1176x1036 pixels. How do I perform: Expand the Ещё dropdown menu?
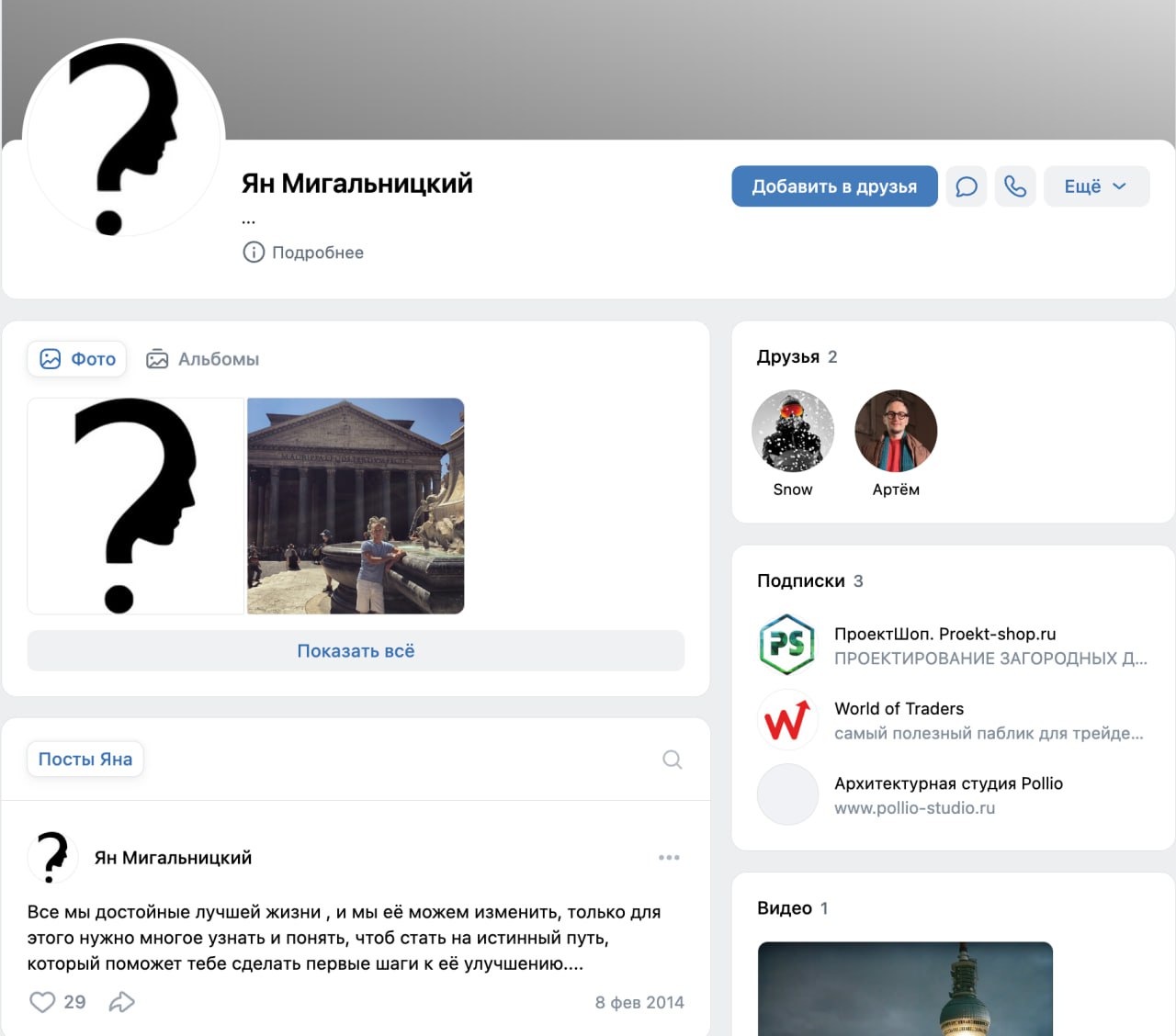pyautogui.click(x=1096, y=186)
